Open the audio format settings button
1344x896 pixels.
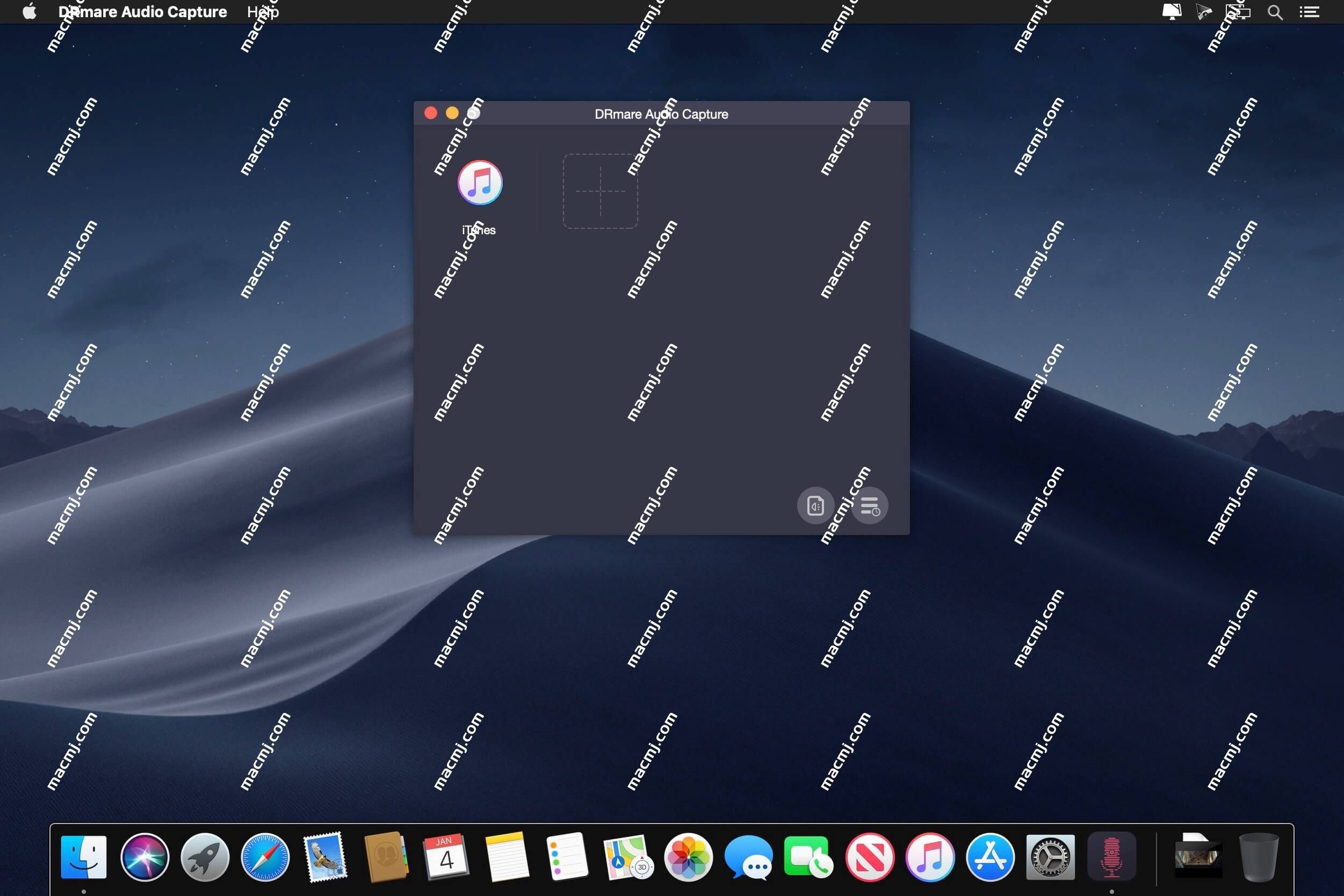(x=815, y=505)
